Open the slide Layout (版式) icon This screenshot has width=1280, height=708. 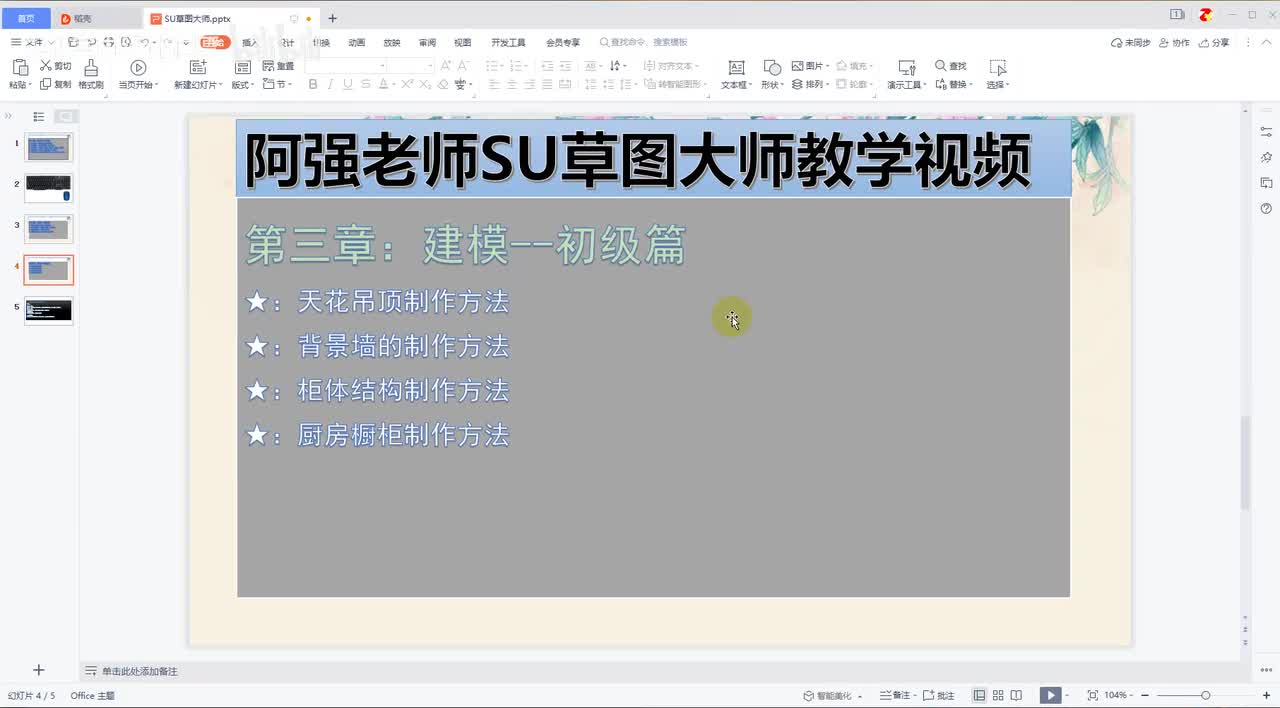coord(242,67)
